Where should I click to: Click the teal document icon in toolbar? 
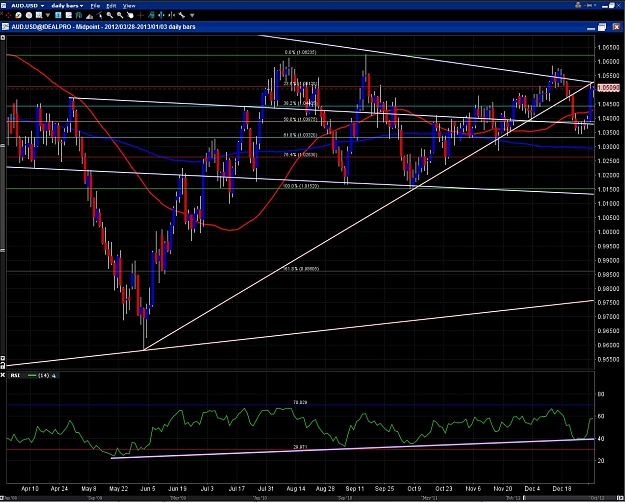coord(151,15)
